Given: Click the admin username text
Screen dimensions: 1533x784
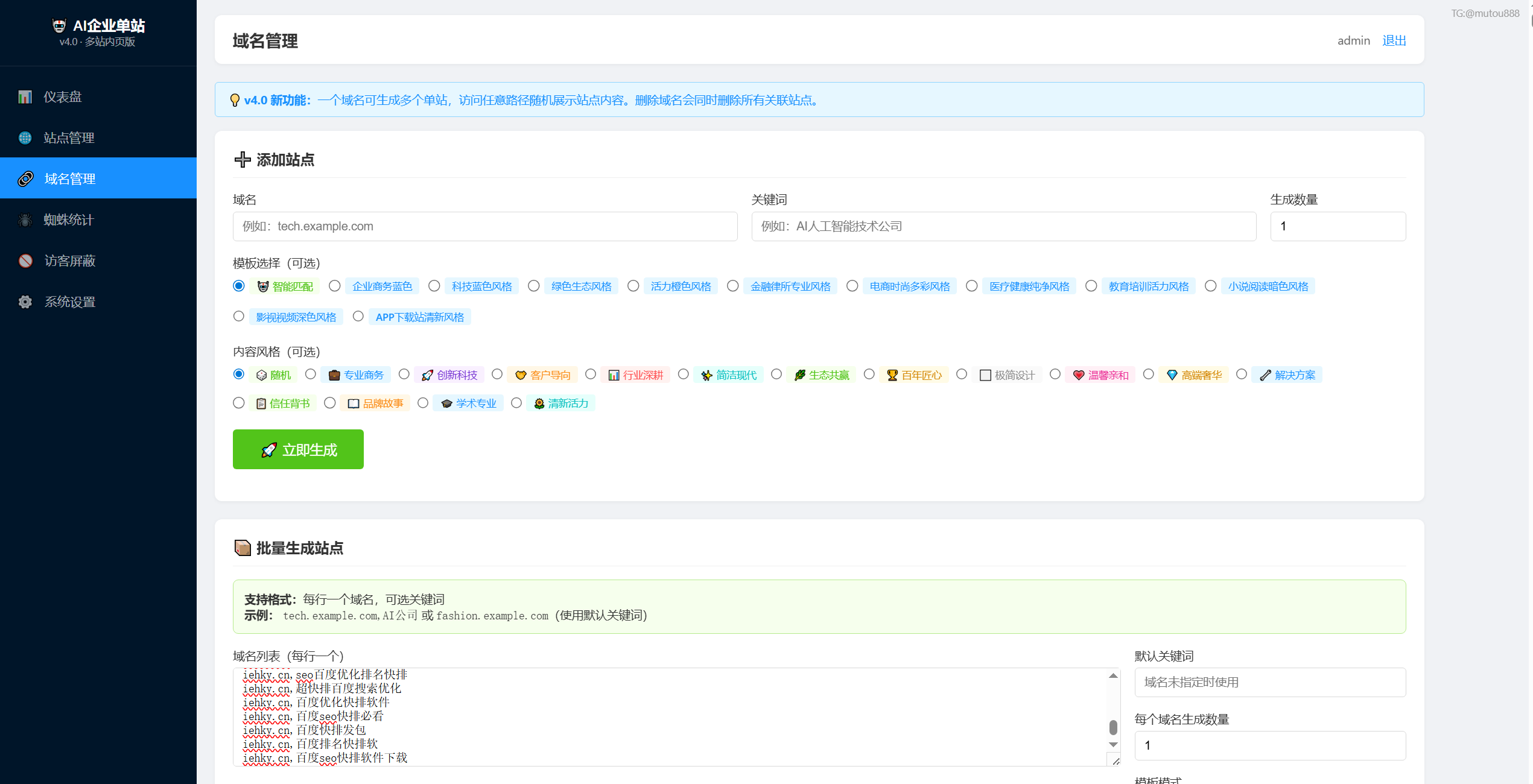Looking at the screenshot, I should (1354, 40).
